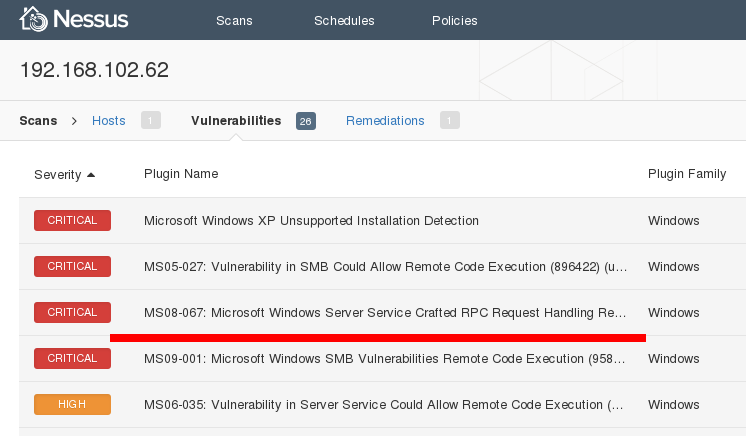Click the breadcrumb chevron after Scans
This screenshot has height=436, width=746.
pyautogui.click(x=74, y=121)
